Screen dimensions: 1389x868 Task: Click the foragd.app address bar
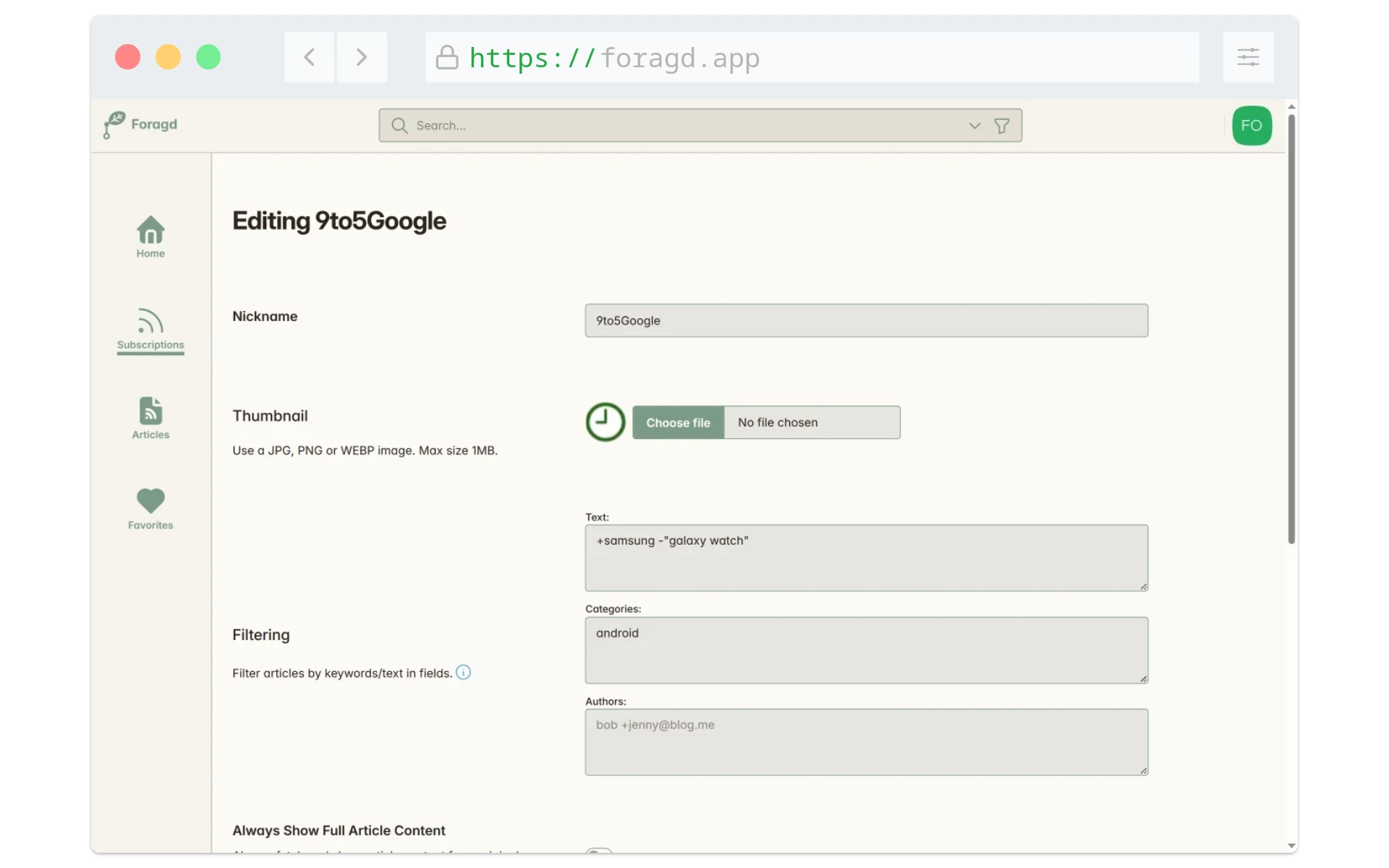[x=812, y=57]
